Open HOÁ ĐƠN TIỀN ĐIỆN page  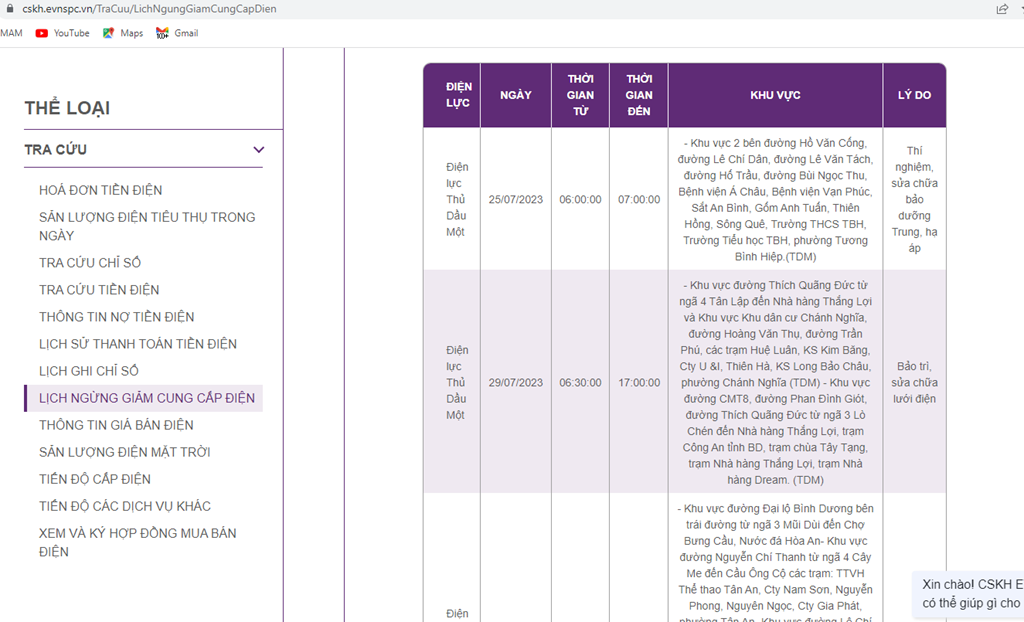coord(101,190)
